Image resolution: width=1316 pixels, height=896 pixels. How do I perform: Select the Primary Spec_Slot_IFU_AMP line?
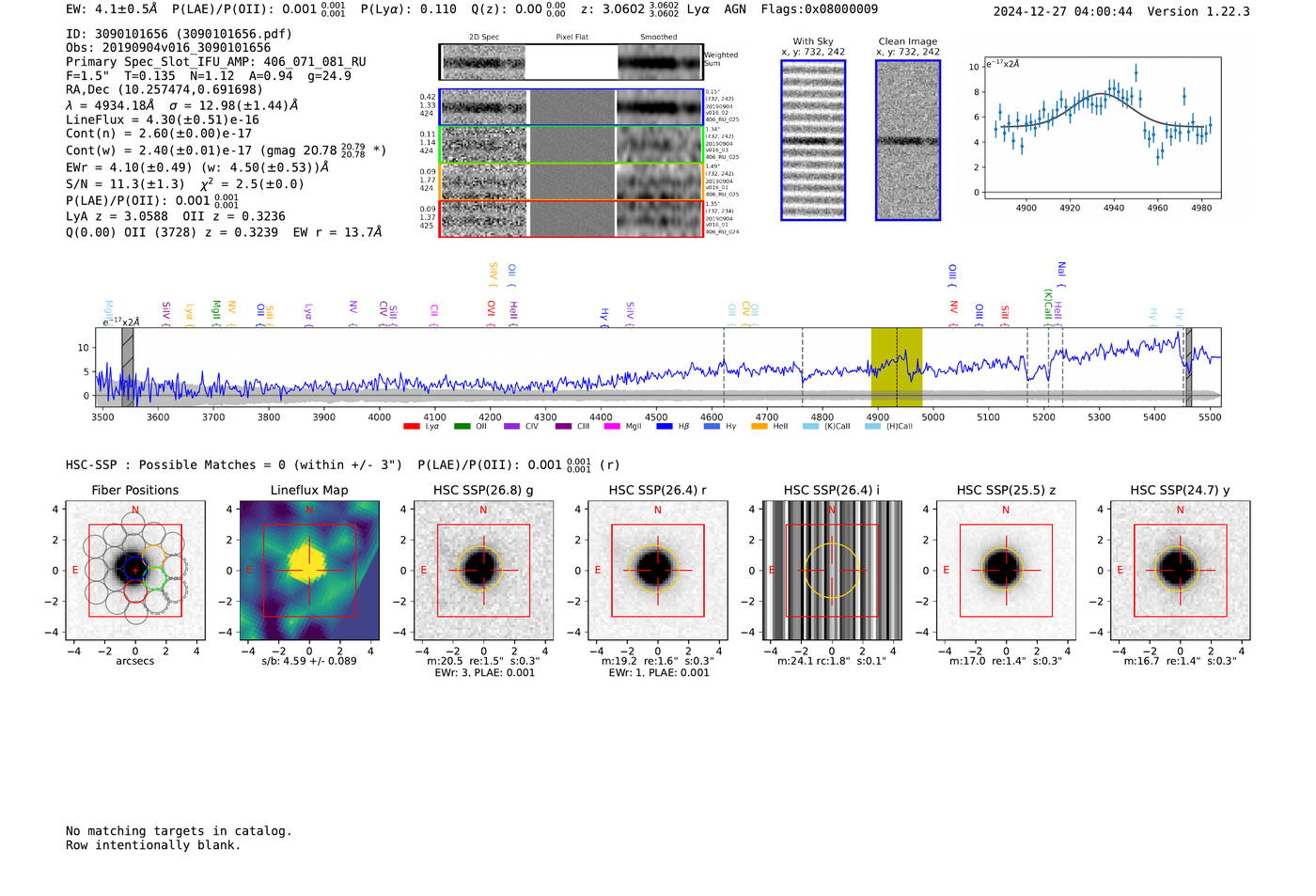point(216,62)
